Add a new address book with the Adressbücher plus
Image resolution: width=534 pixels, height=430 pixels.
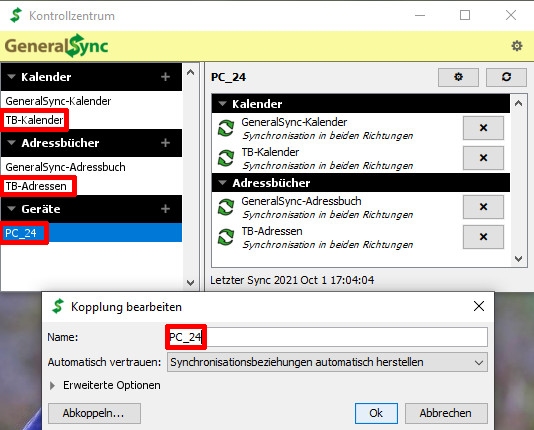(166, 143)
